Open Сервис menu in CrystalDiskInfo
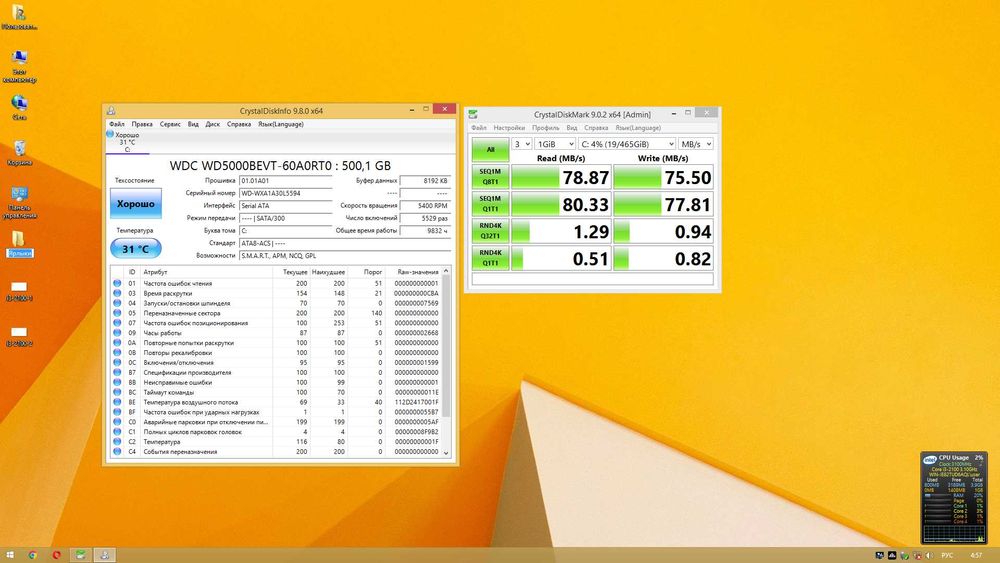This screenshot has width=1000, height=563. [x=170, y=124]
